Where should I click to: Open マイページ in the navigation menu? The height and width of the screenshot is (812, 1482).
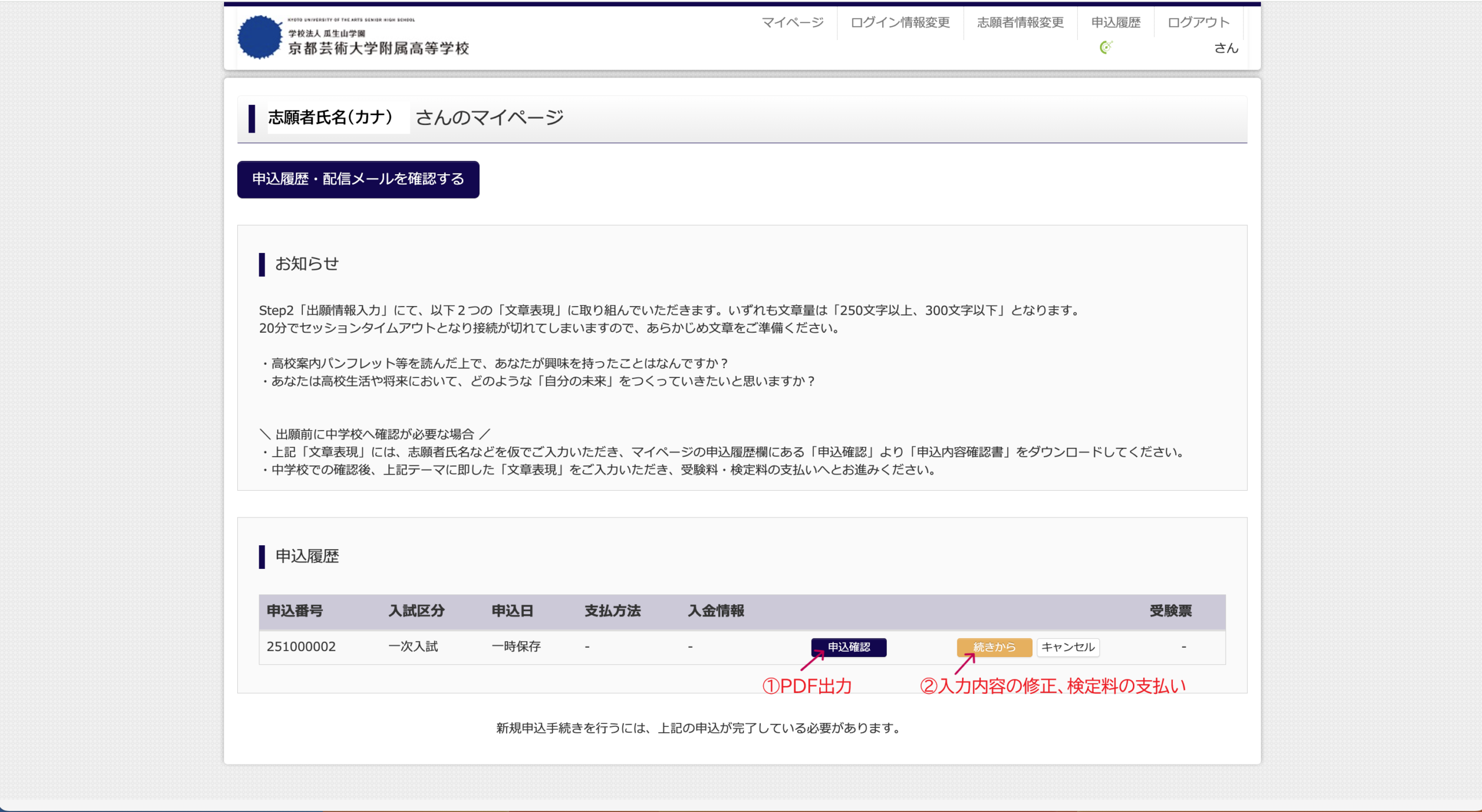pos(792,23)
